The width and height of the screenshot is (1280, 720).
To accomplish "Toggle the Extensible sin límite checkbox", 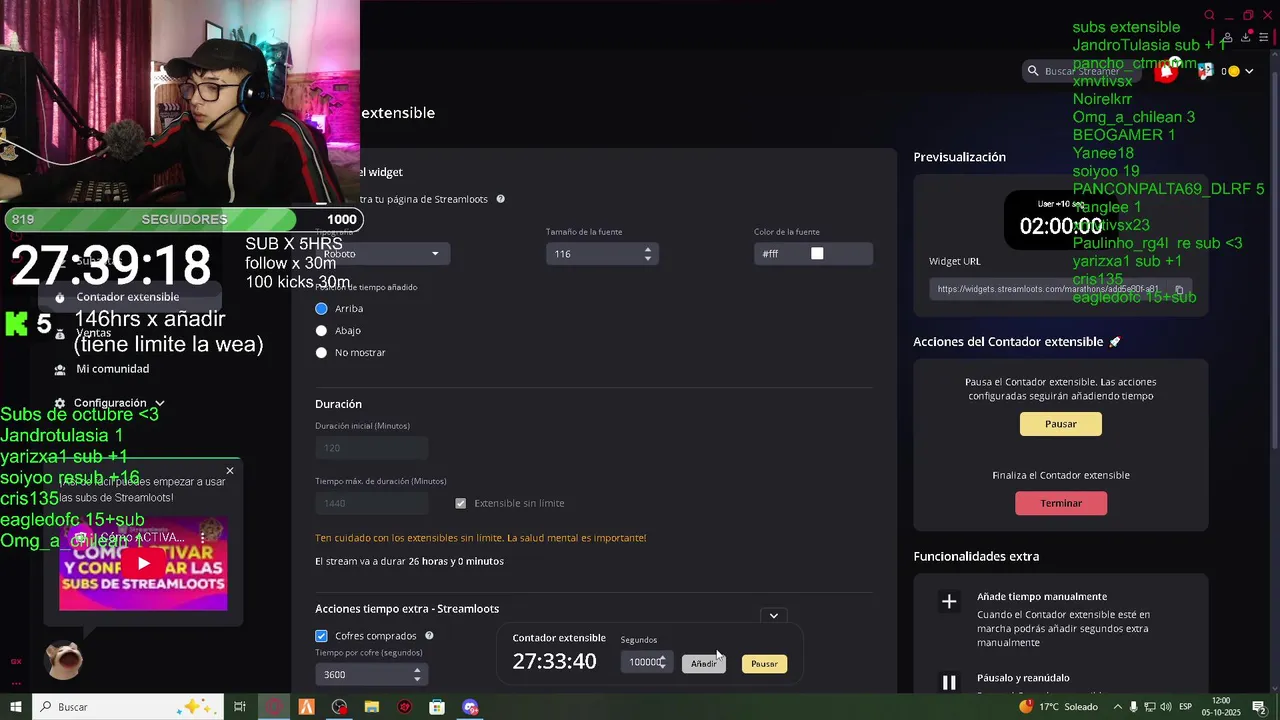I will pyautogui.click(x=460, y=503).
